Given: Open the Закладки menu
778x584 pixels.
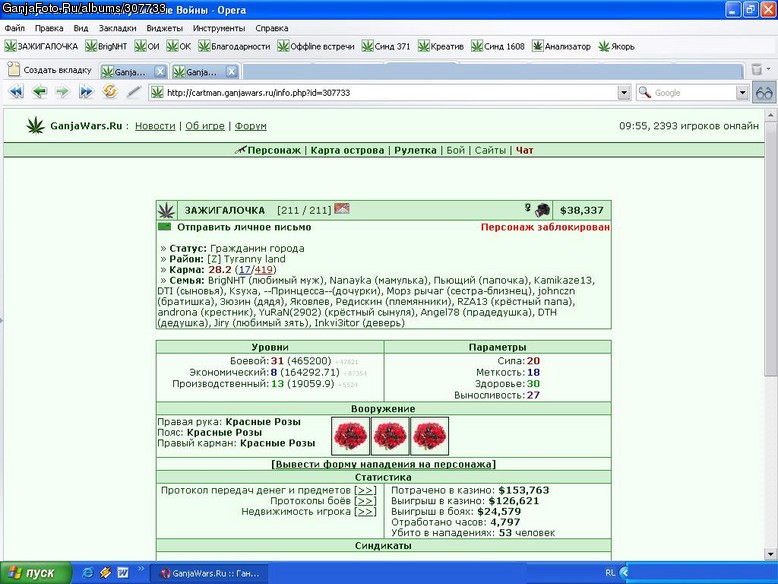Looking at the screenshot, I should coord(118,28).
